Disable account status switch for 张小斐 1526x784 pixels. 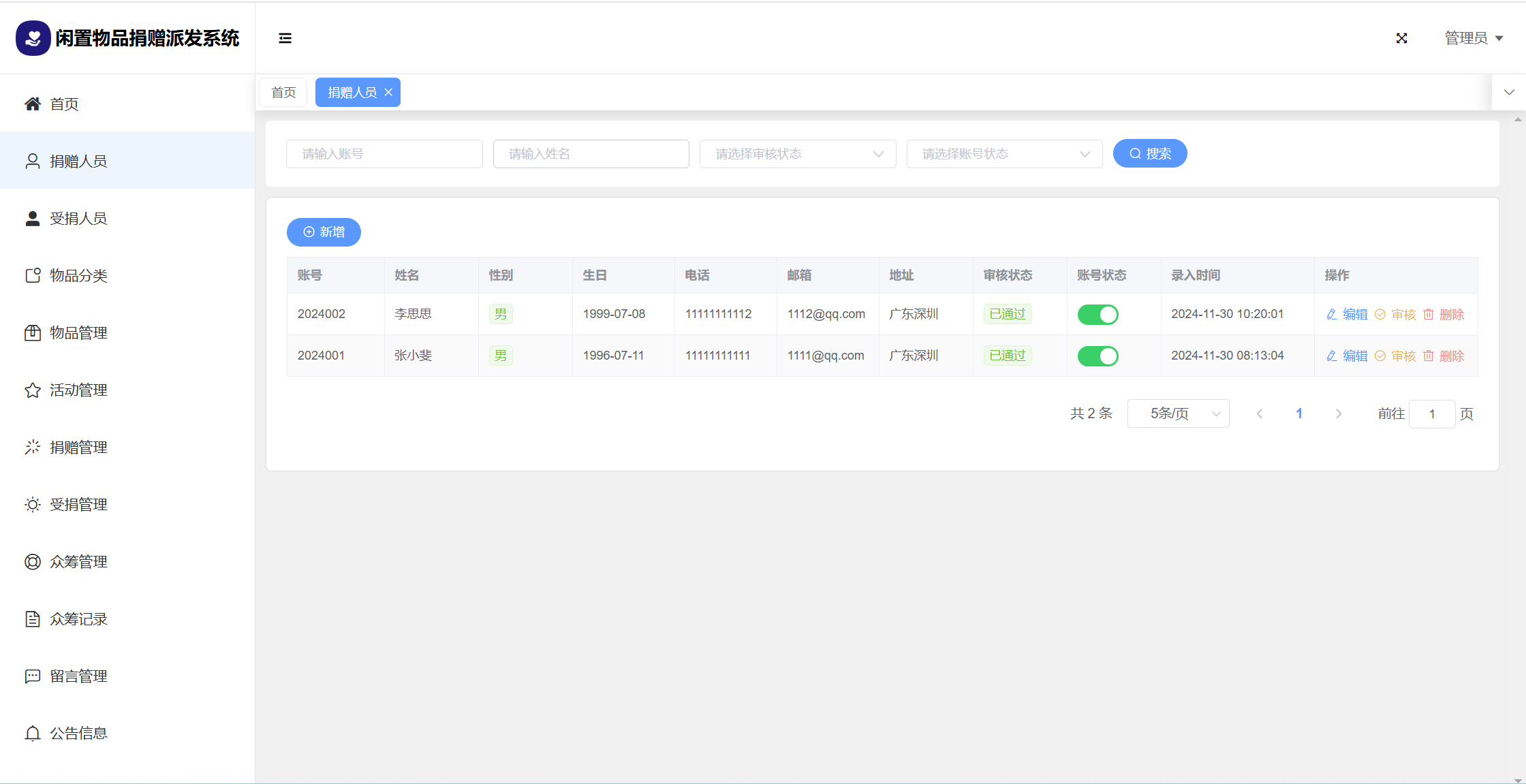1097,356
